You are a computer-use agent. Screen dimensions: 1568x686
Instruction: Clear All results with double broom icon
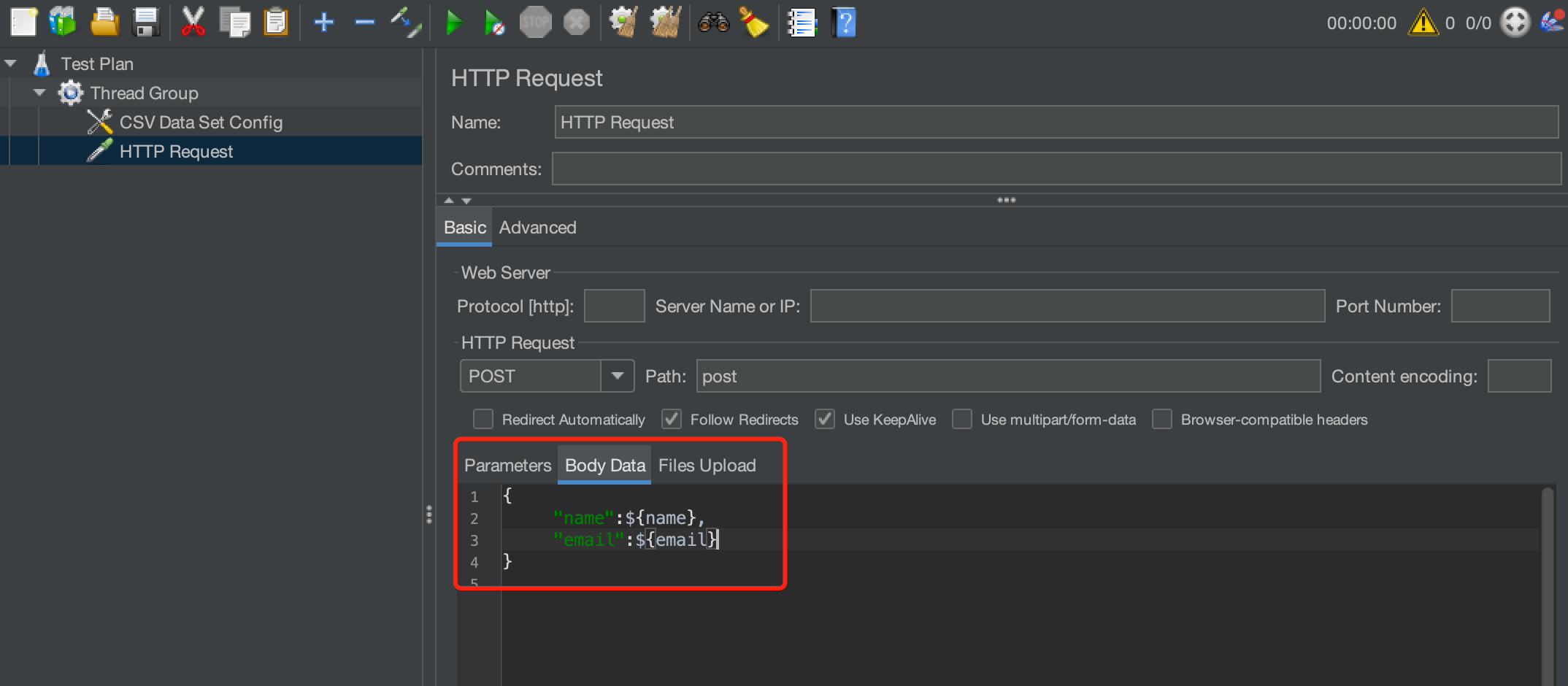coord(666,22)
